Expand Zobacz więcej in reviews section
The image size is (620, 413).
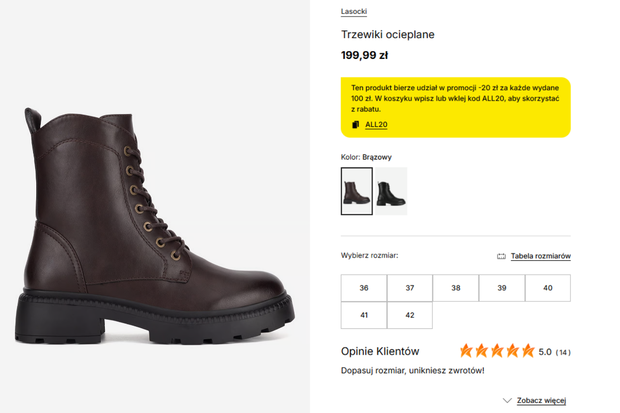[x=541, y=400]
